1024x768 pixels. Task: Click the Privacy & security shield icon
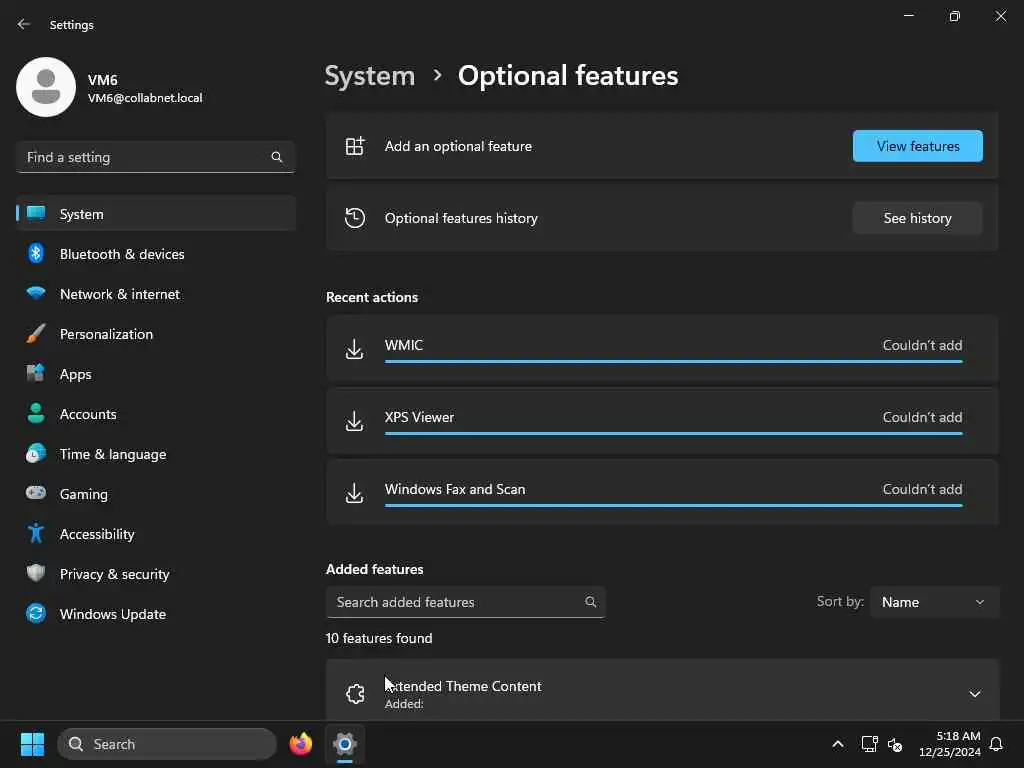[36, 574]
